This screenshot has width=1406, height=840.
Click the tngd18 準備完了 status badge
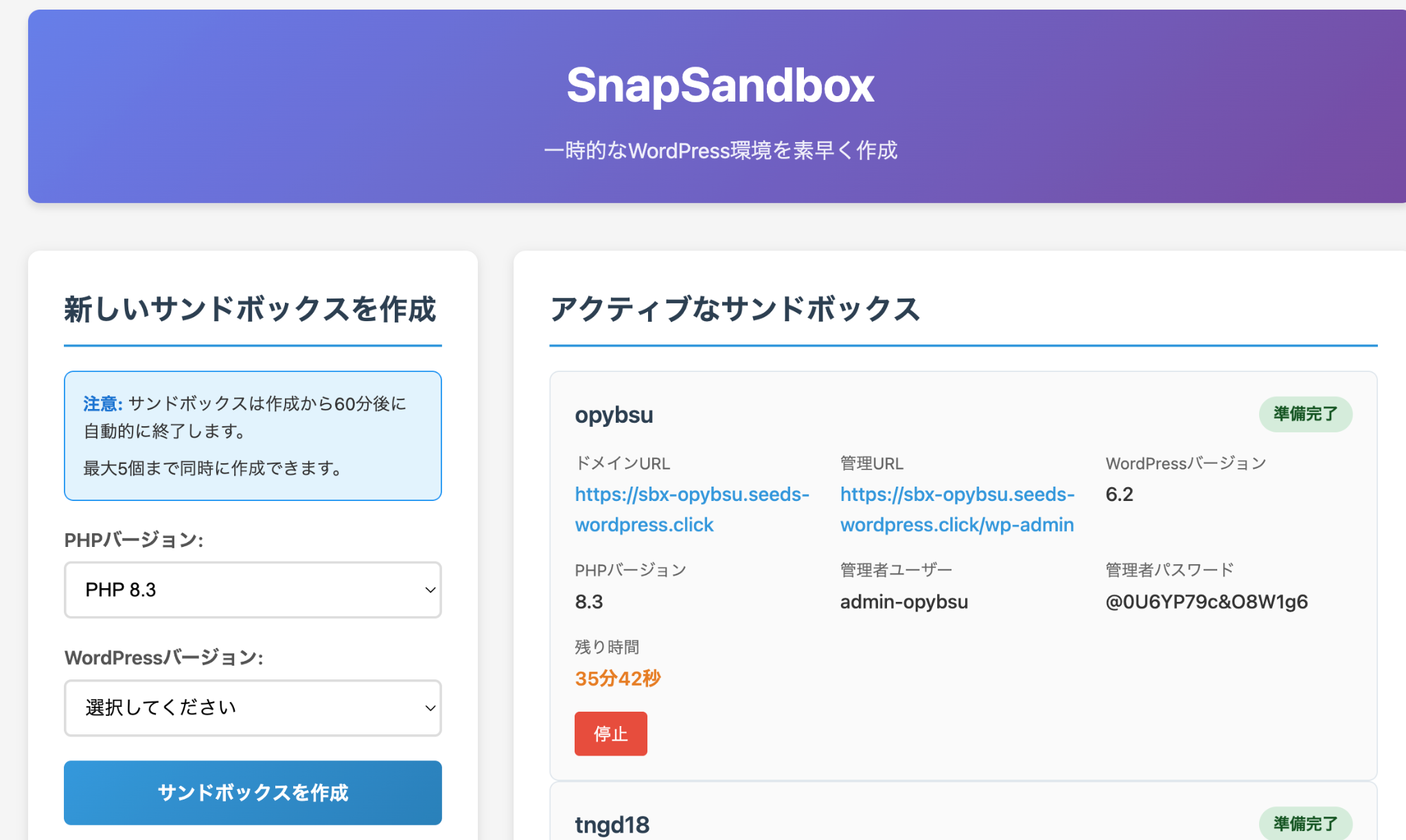click(1305, 824)
